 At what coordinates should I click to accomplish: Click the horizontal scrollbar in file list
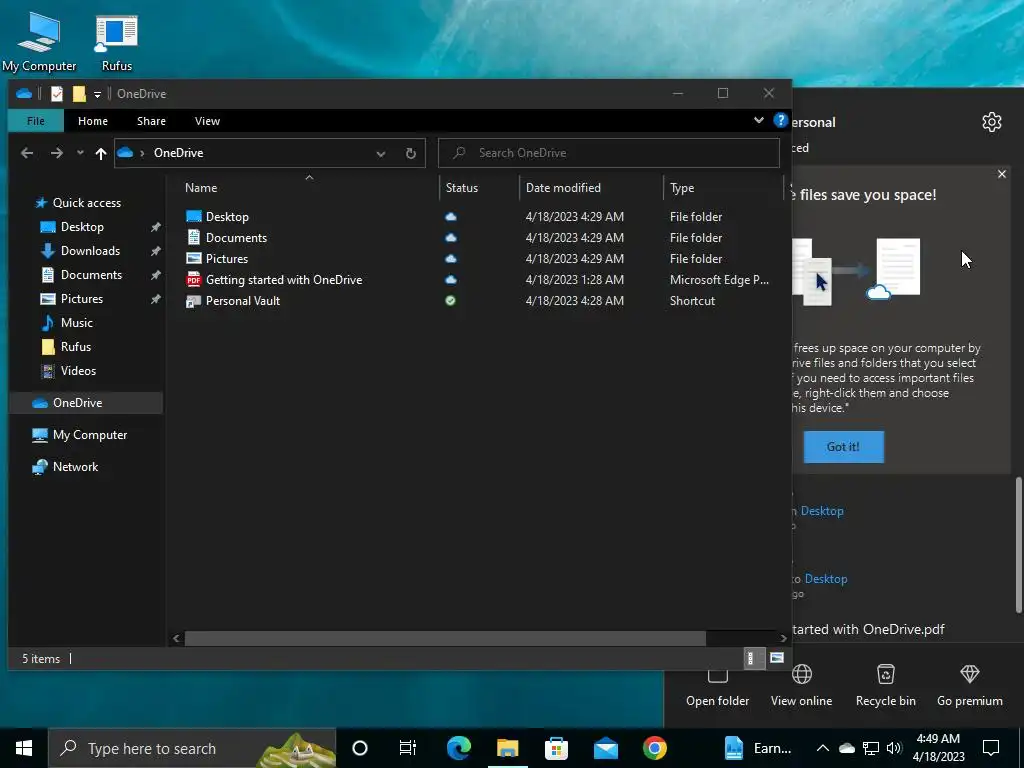click(x=445, y=639)
